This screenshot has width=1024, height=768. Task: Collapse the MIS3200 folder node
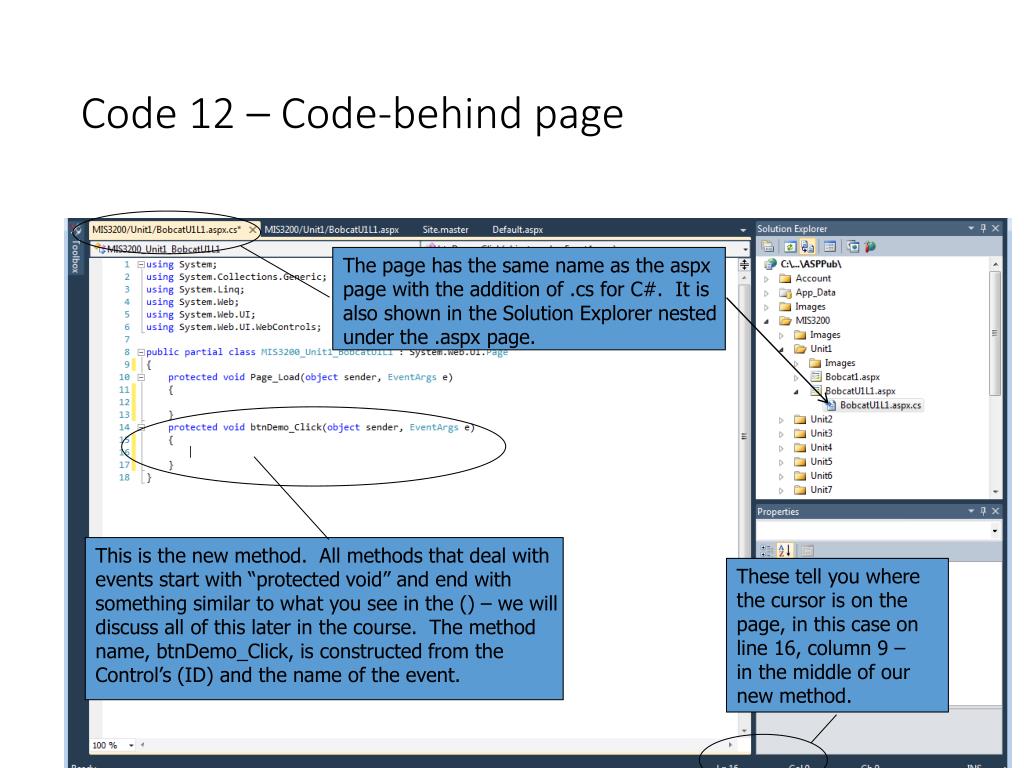(x=767, y=321)
